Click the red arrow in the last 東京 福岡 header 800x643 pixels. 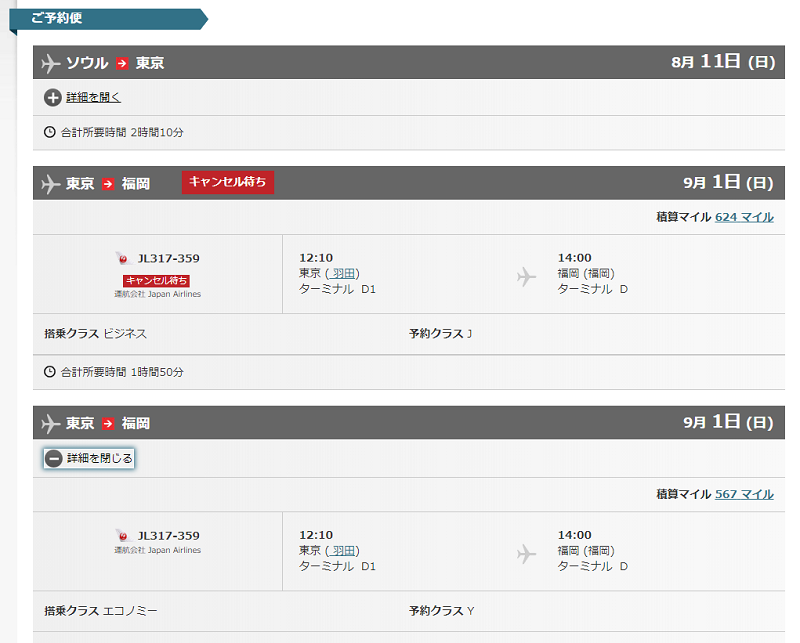pyautogui.click(x=108, y=424)
